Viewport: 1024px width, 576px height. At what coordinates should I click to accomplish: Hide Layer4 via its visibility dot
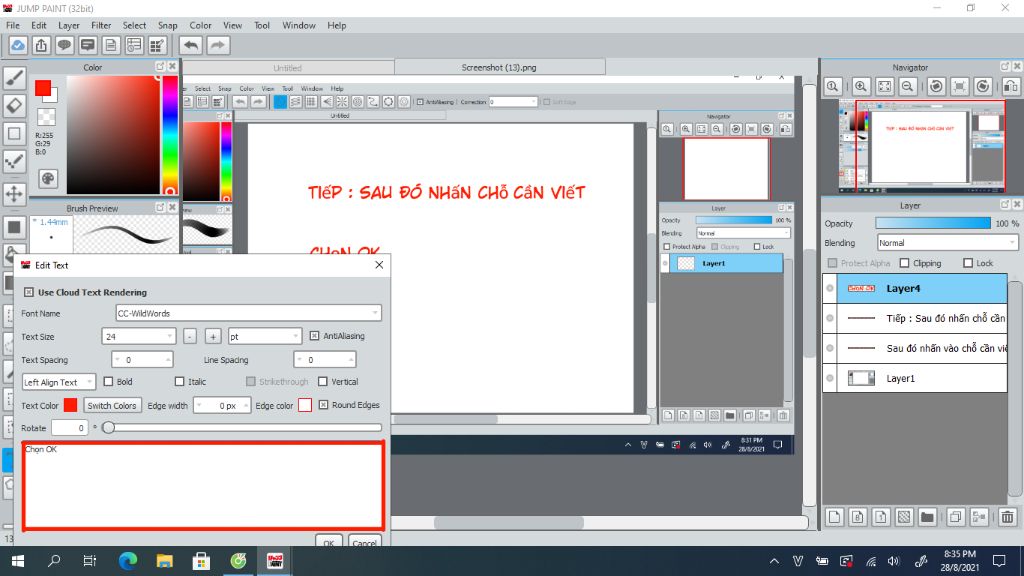(830, 288)
